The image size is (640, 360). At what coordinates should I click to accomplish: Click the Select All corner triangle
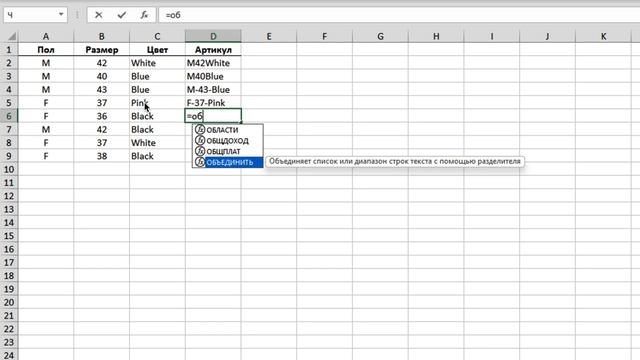click(x=12, y=37)
